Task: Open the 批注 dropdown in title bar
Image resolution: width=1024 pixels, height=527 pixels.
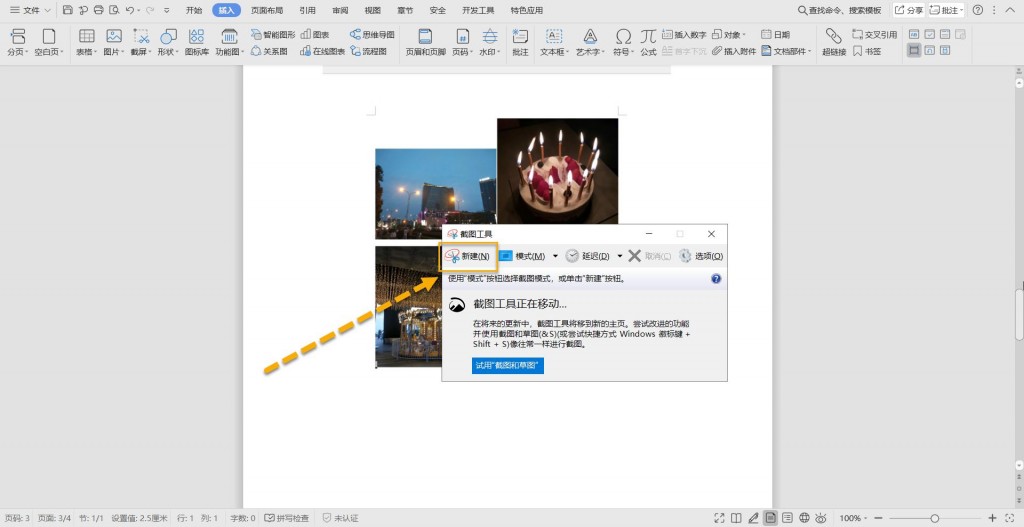Action: coord(963,10)
